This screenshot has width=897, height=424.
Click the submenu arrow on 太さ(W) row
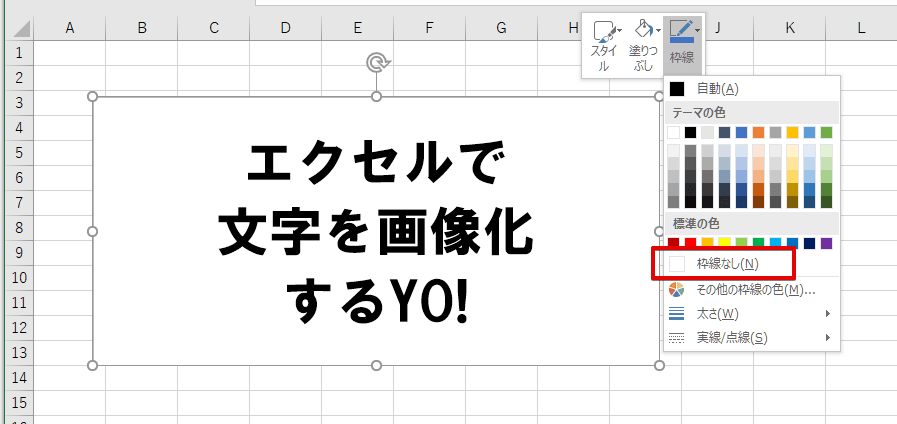[x=828, y=314]
